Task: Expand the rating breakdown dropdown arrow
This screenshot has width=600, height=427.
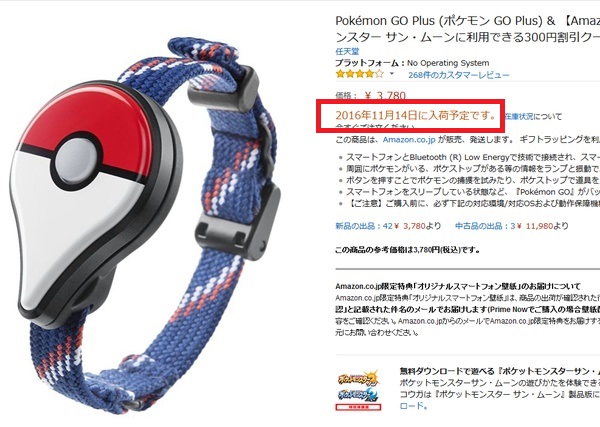Action: click(392, 73)
